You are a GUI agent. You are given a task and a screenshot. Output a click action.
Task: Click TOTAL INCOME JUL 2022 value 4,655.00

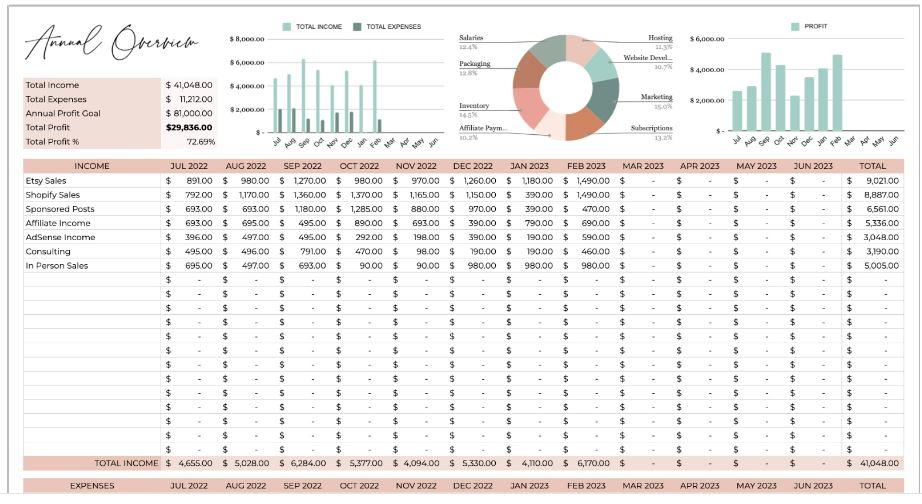click(x=189, y=463)
